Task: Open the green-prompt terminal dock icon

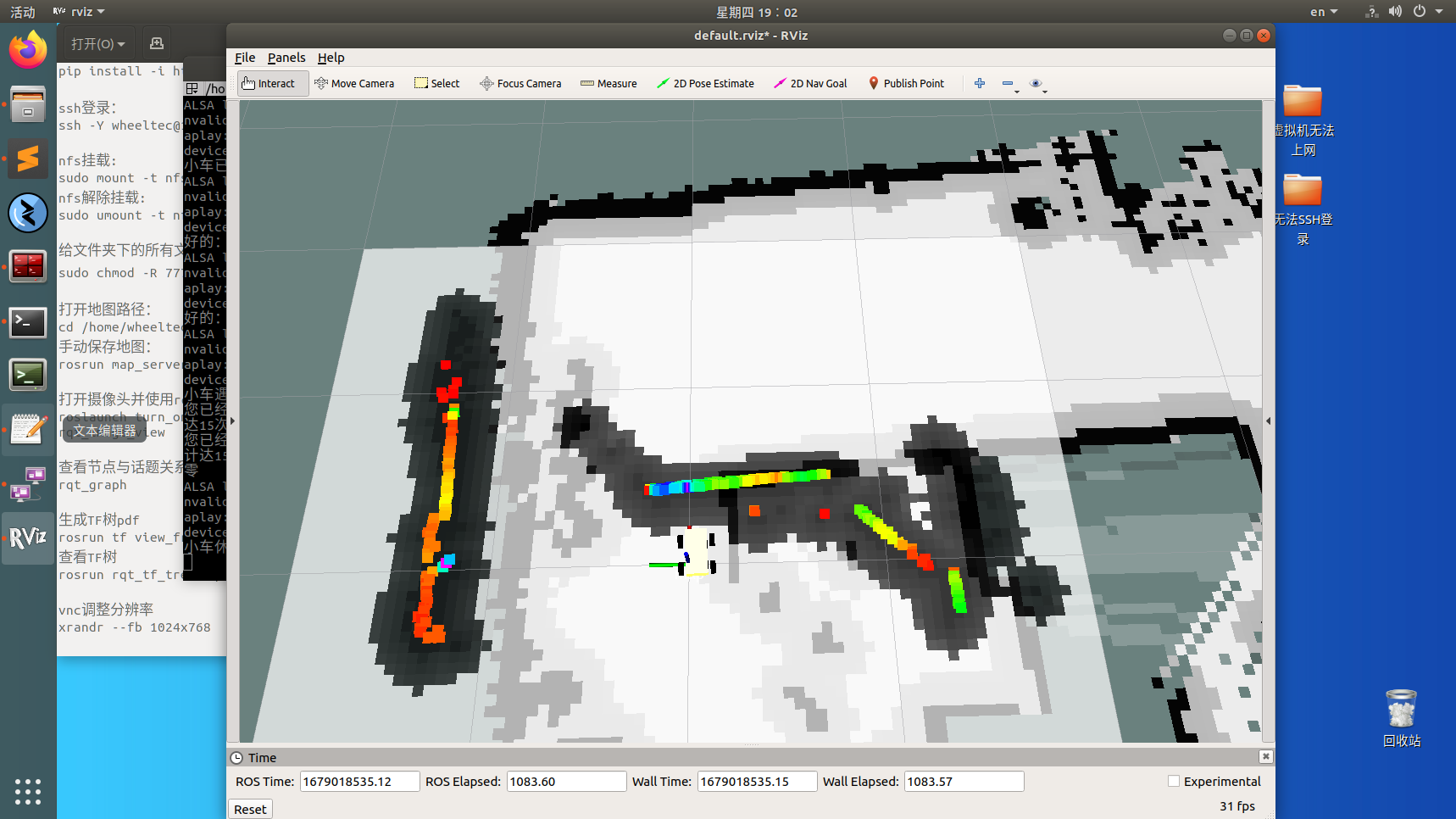Action: point(28,375)
